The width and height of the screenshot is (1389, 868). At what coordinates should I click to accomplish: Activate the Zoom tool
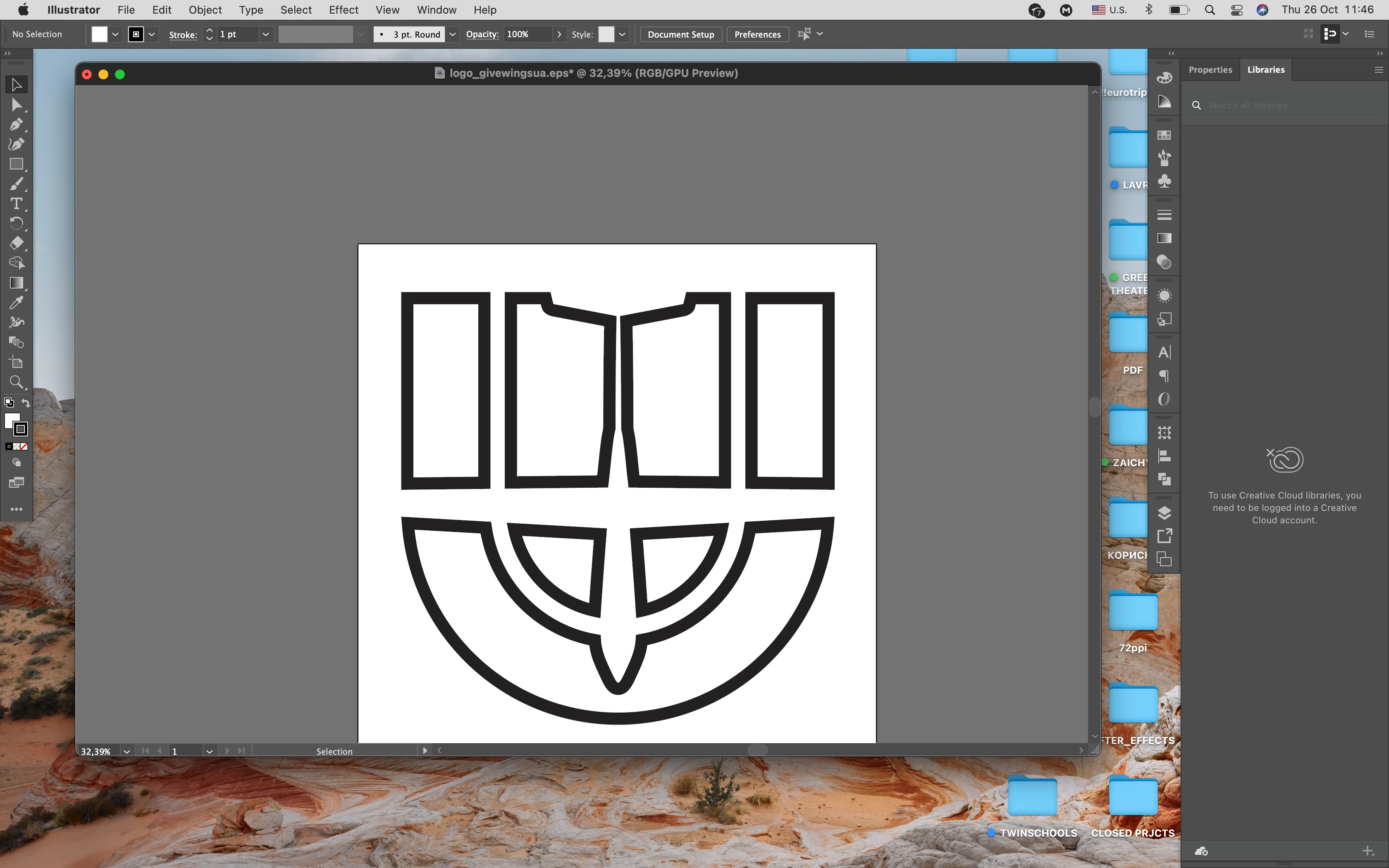[x=16, y=382]
